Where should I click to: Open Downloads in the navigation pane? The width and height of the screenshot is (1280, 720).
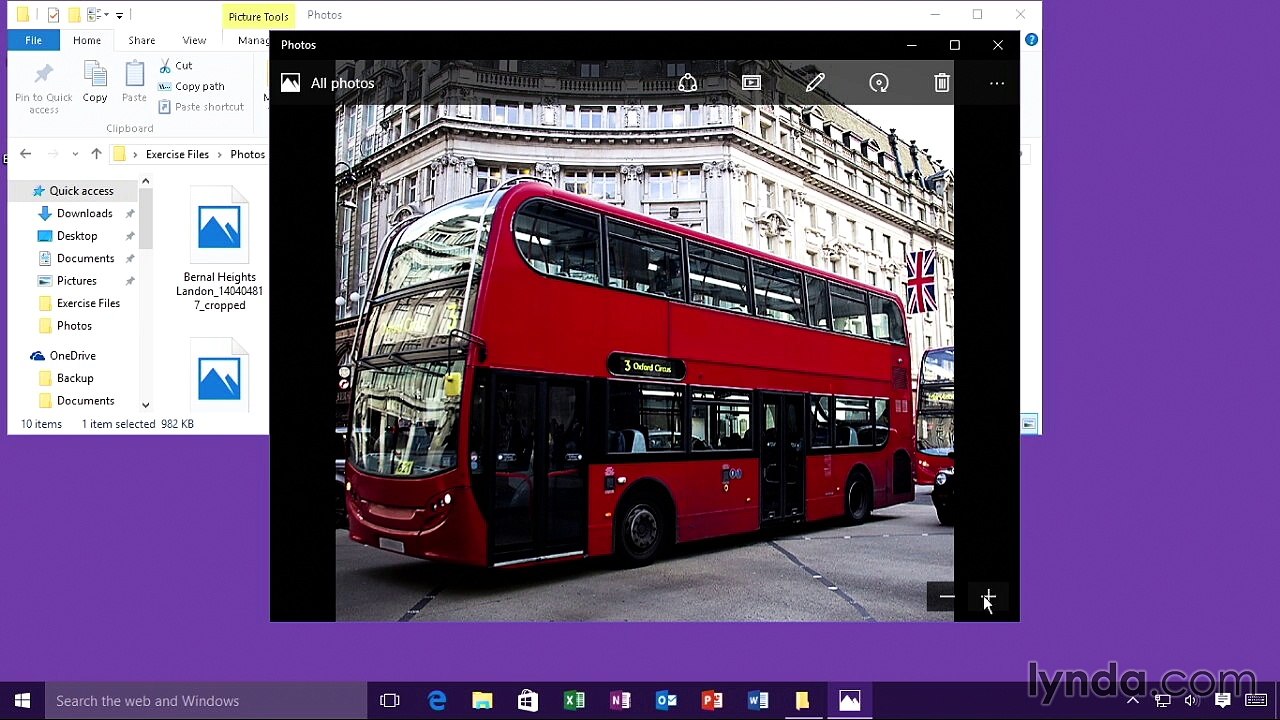click(84, 213)
